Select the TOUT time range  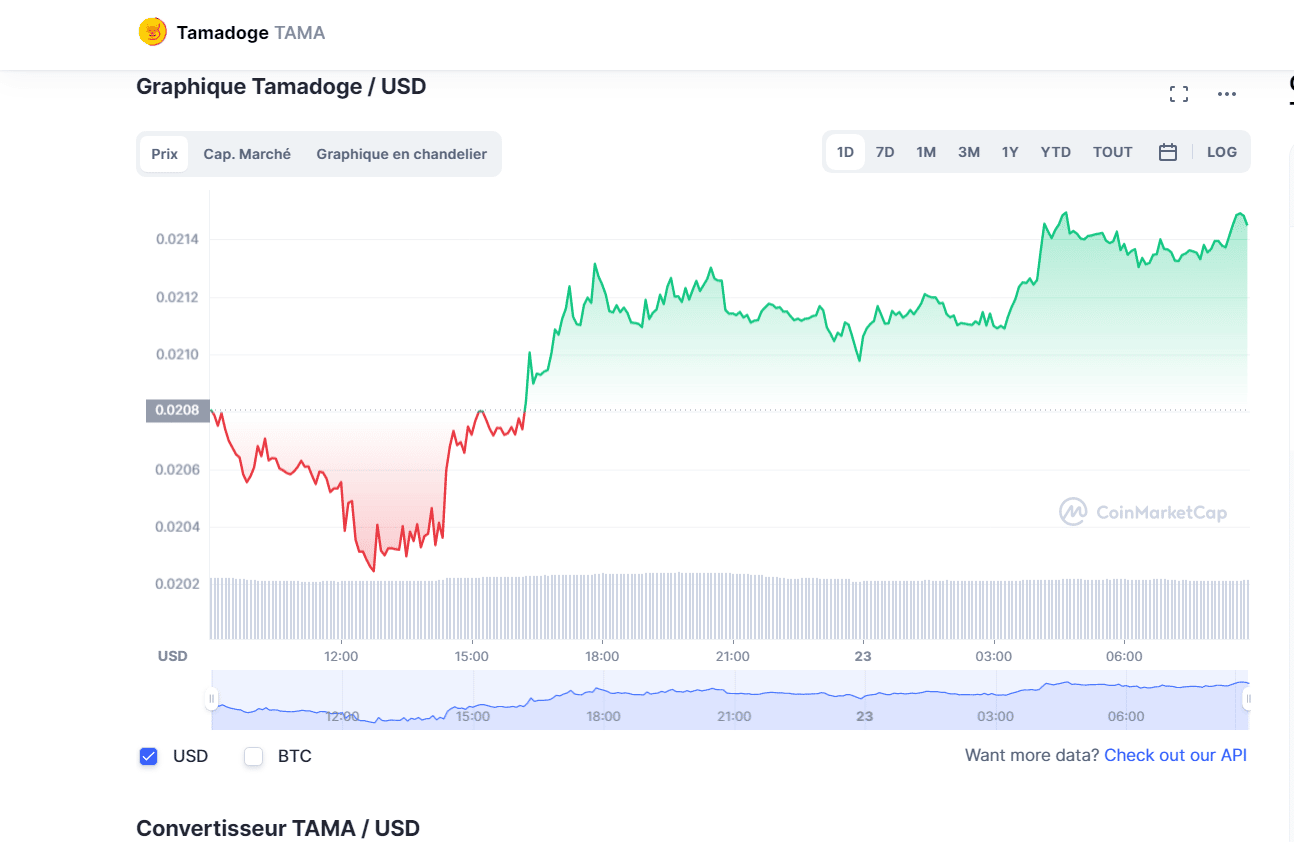[1113, 152]
